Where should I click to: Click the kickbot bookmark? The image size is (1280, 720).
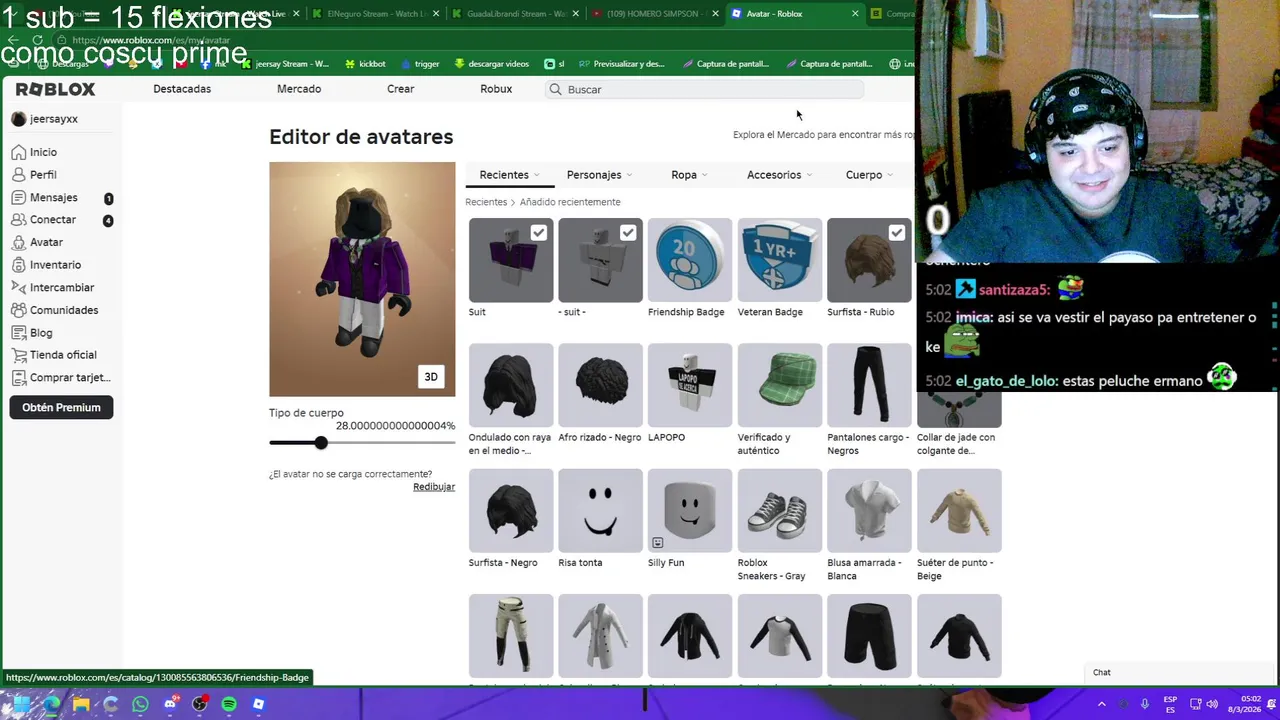point(365,64)
